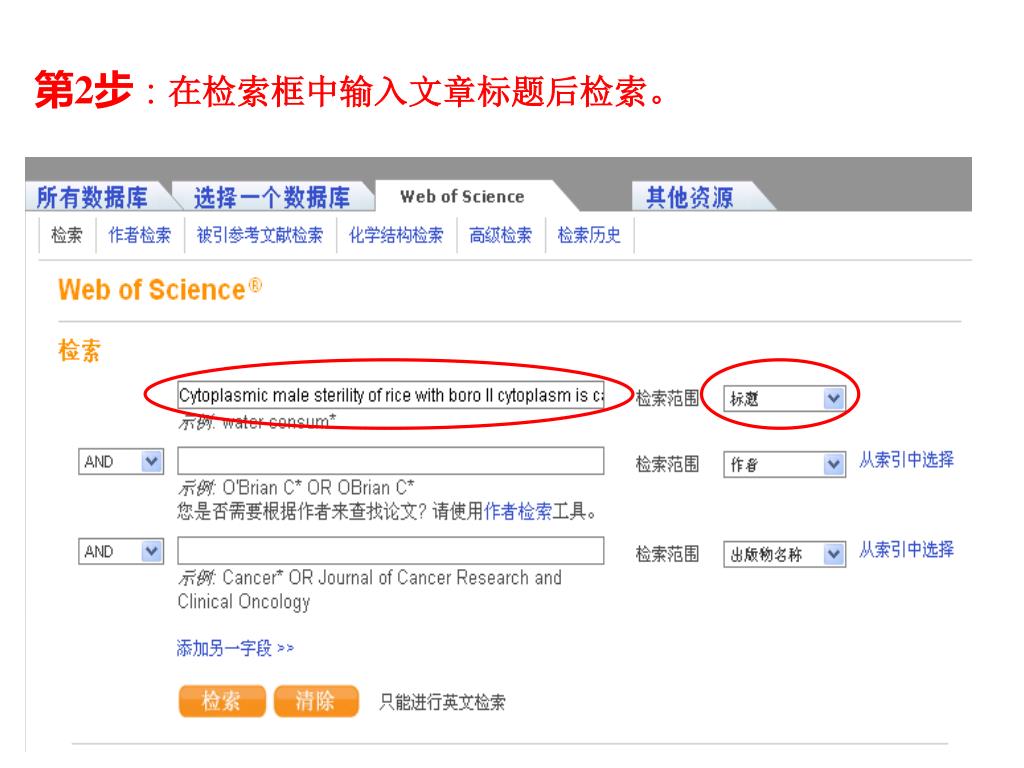Image resolution: width=1024 pixels, height=768 pixels.
Task: Open the first AND operator dropdown
Action: (121, 462)
